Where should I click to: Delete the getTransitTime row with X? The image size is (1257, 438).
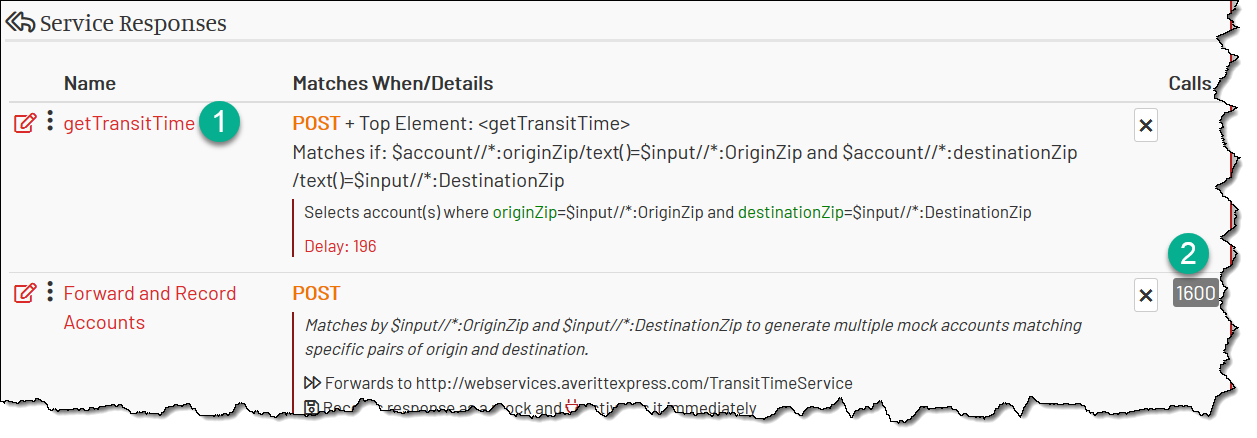point(1146,126)
